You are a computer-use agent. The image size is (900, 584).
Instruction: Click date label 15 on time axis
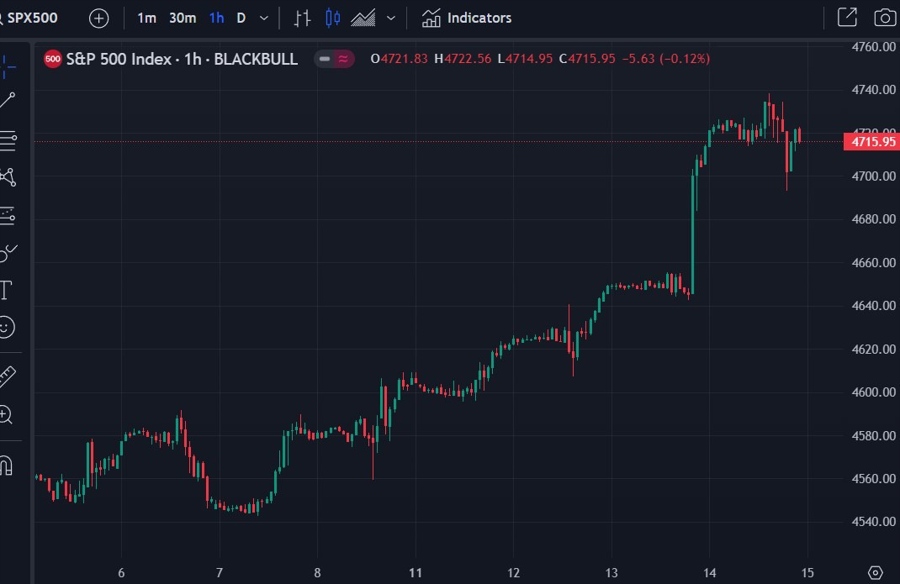pos(808,573)
